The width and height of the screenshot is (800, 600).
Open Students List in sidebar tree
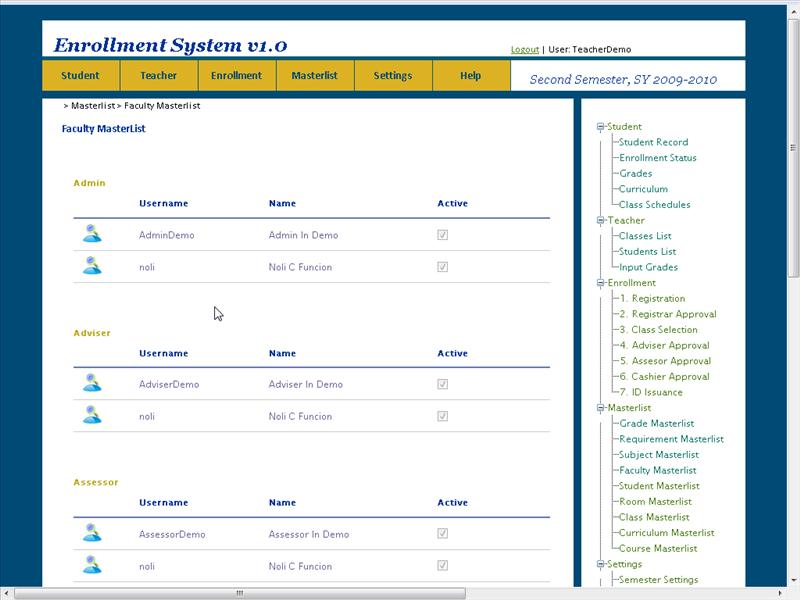pyautogui.click(x=647, y=252)
